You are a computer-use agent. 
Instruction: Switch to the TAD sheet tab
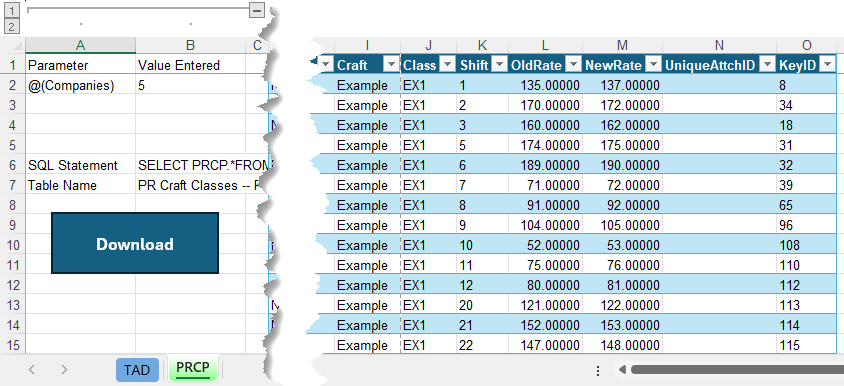pos(137,370)
